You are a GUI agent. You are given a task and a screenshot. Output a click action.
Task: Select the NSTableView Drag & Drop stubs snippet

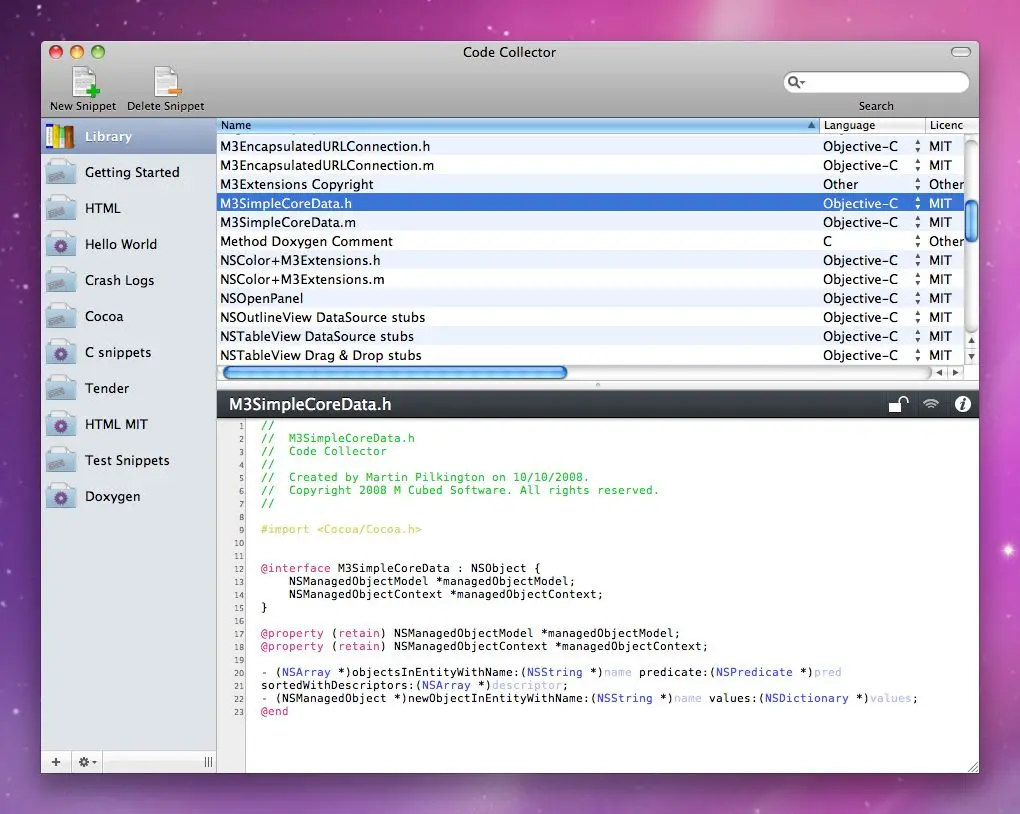(590, 355)
